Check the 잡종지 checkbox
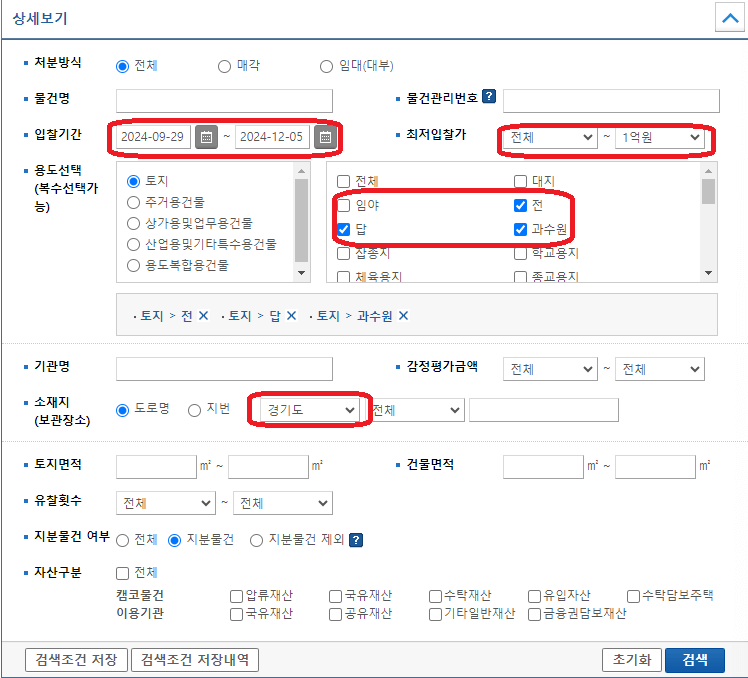This screenshot has width=748, height=678. coord(343,253)
